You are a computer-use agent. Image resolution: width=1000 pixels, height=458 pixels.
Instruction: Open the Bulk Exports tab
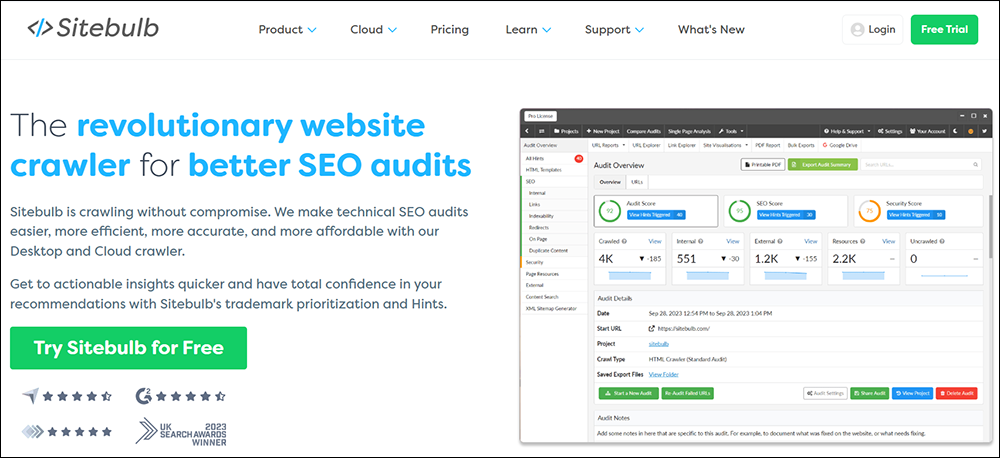[801, 145]
